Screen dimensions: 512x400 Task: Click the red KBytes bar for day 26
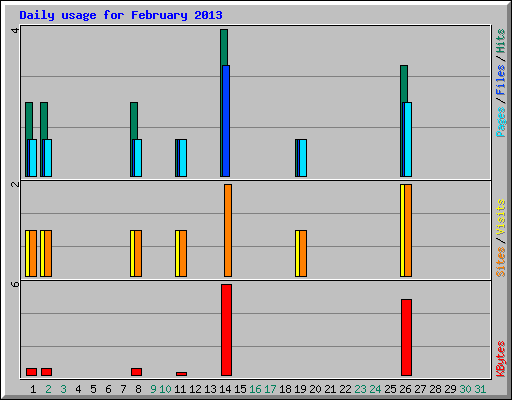(x=406, y=337)
